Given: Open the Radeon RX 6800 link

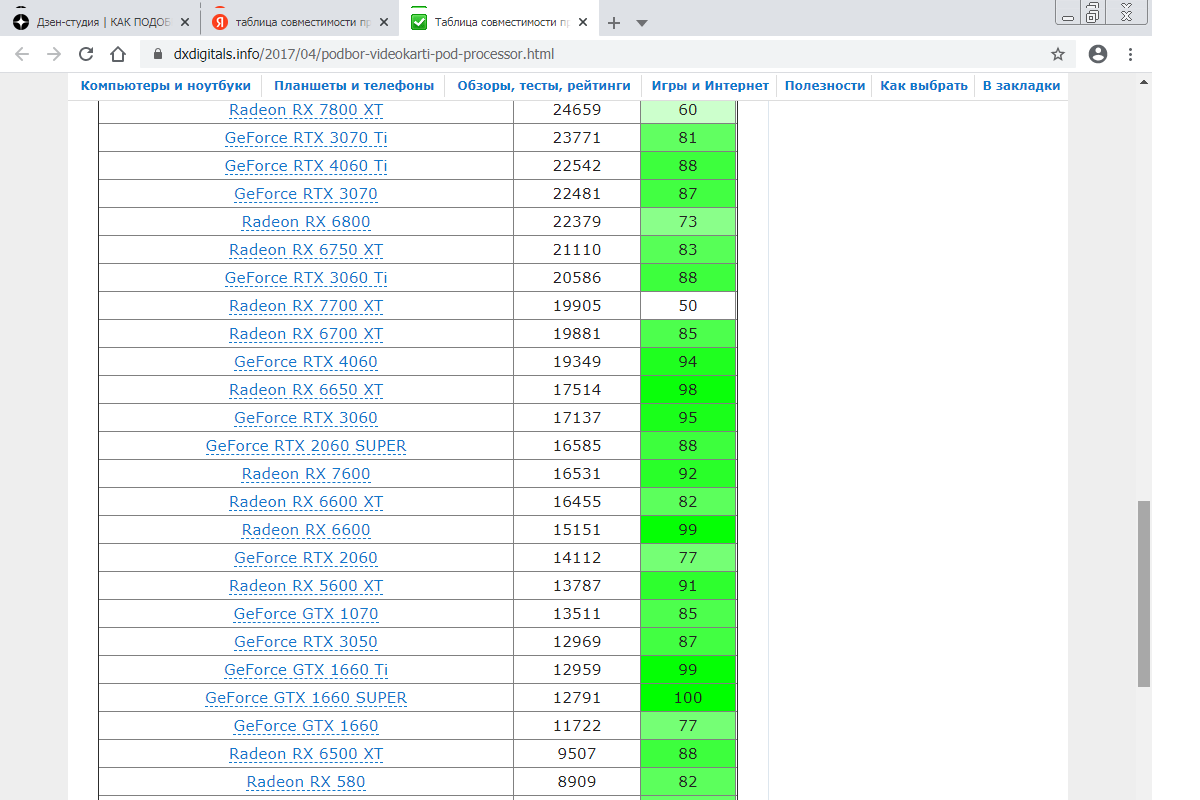Looking at the screenshot, I should 306,222.
